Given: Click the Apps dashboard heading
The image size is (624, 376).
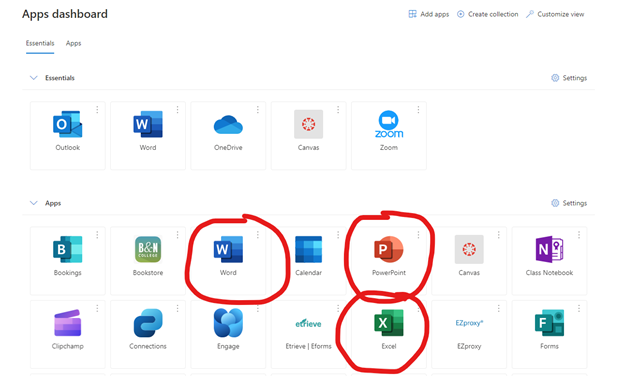Looking at the screenshot, I should [65, 14].
